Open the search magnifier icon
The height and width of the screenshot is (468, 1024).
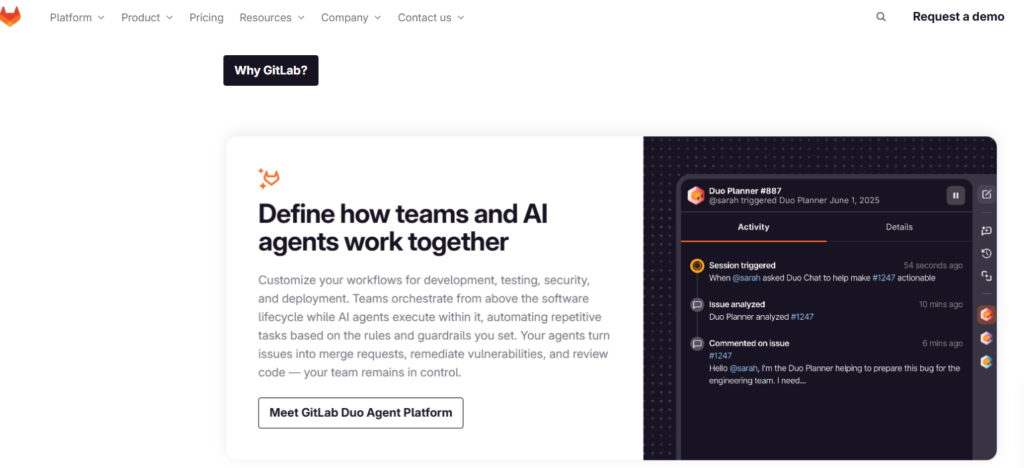pos(881,18)
